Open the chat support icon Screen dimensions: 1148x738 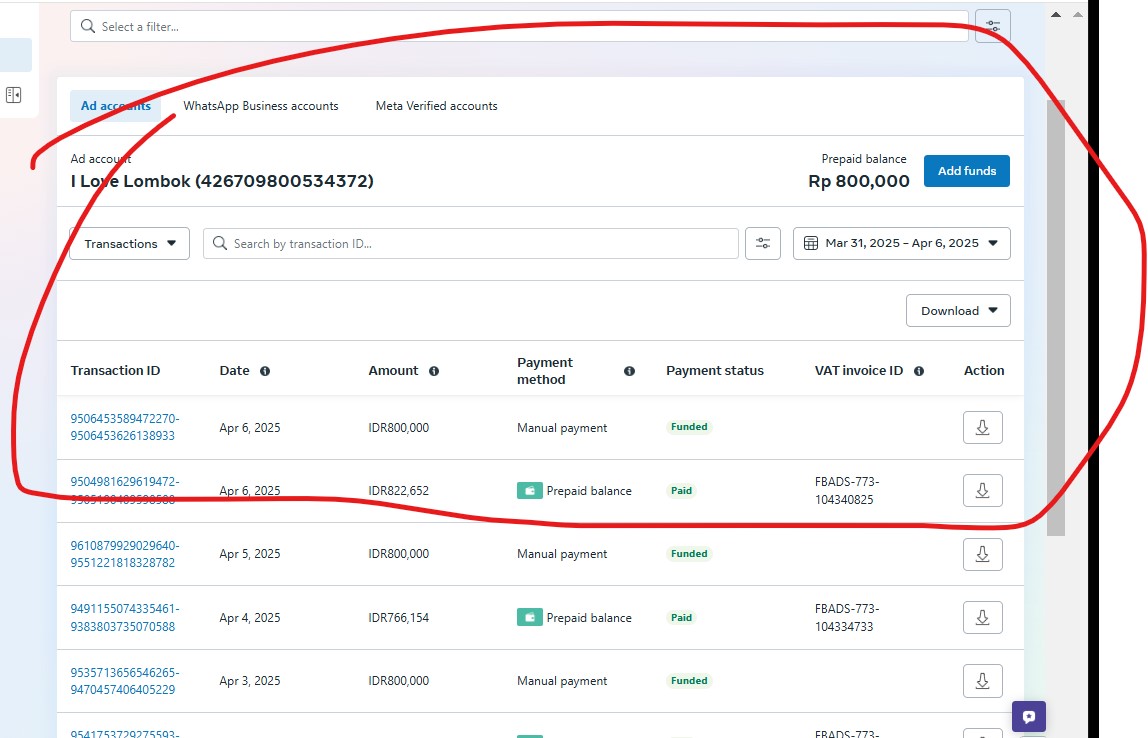coord(1028,717)
